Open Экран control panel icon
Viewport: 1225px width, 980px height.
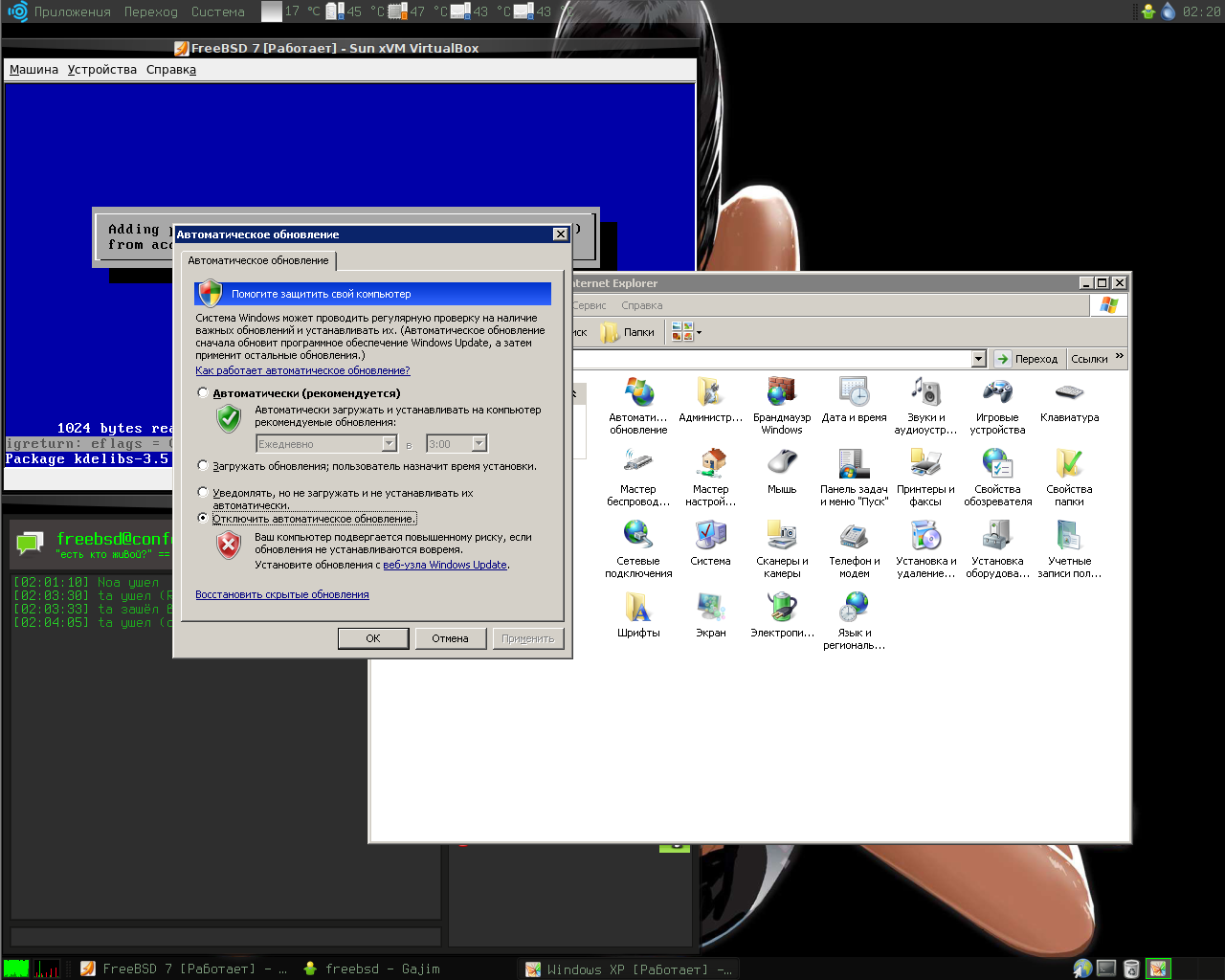click(x=710, y=614)
